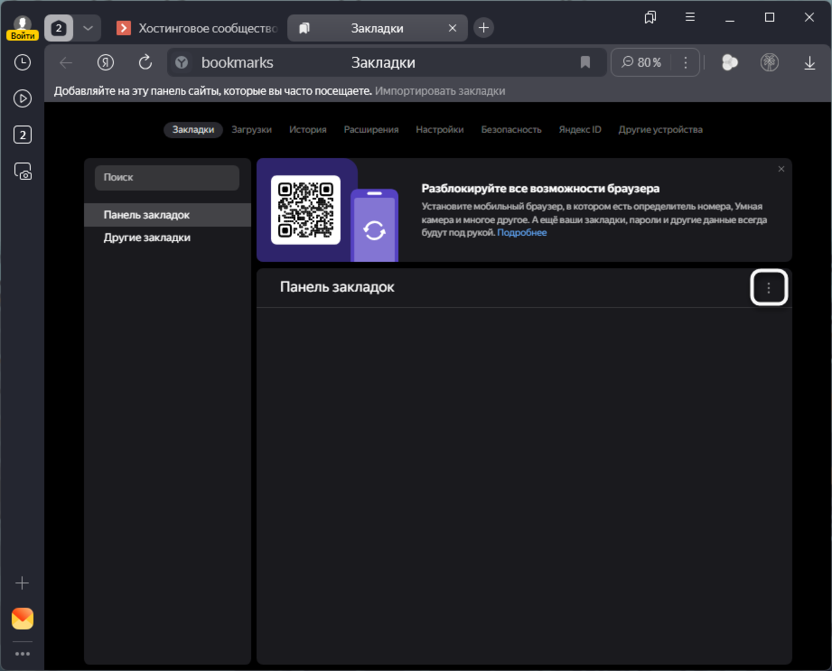Open History from the clock sidebar icon

(x=22, y=63)
